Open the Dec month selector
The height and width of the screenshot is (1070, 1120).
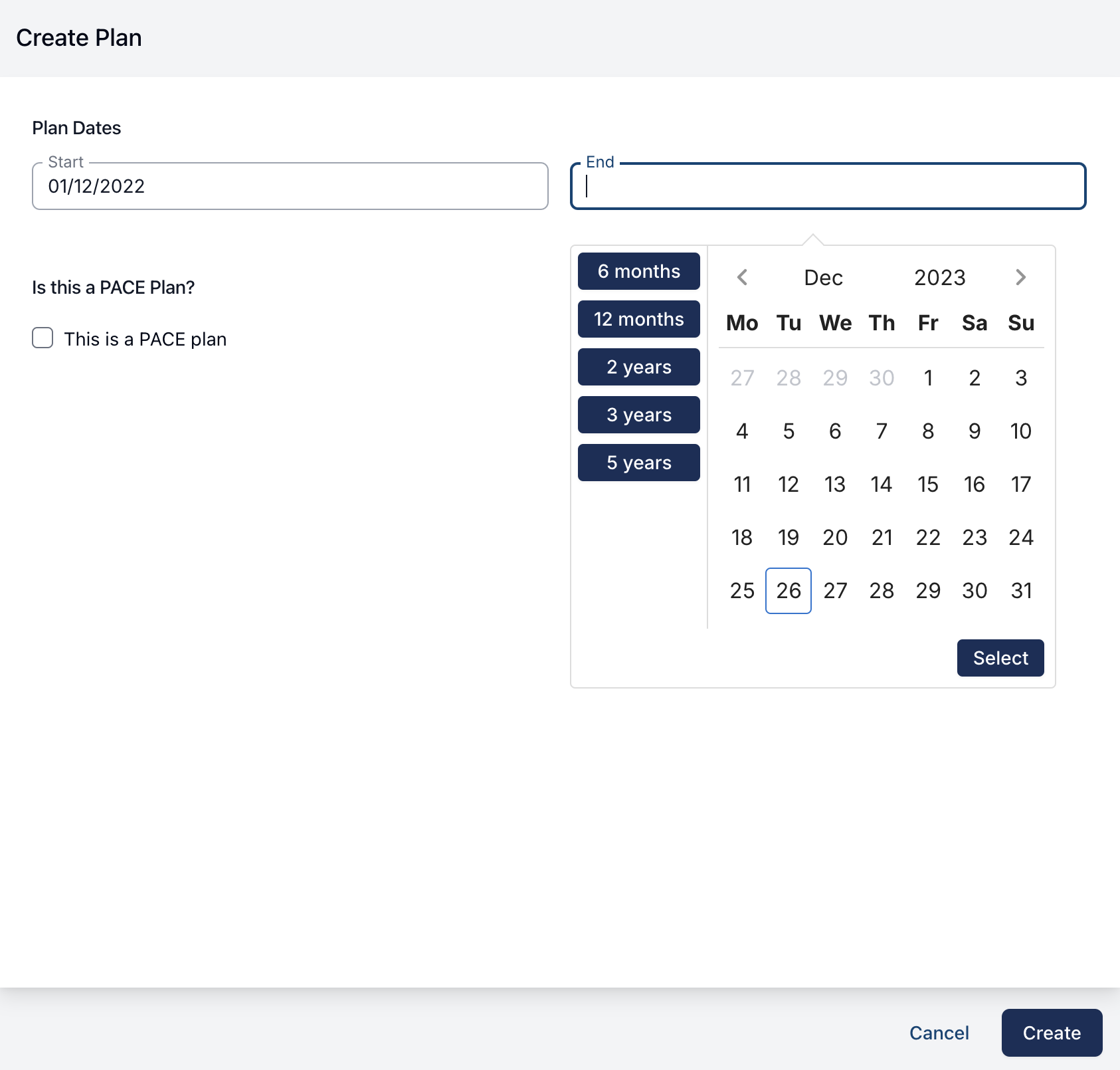pos(823,278)
